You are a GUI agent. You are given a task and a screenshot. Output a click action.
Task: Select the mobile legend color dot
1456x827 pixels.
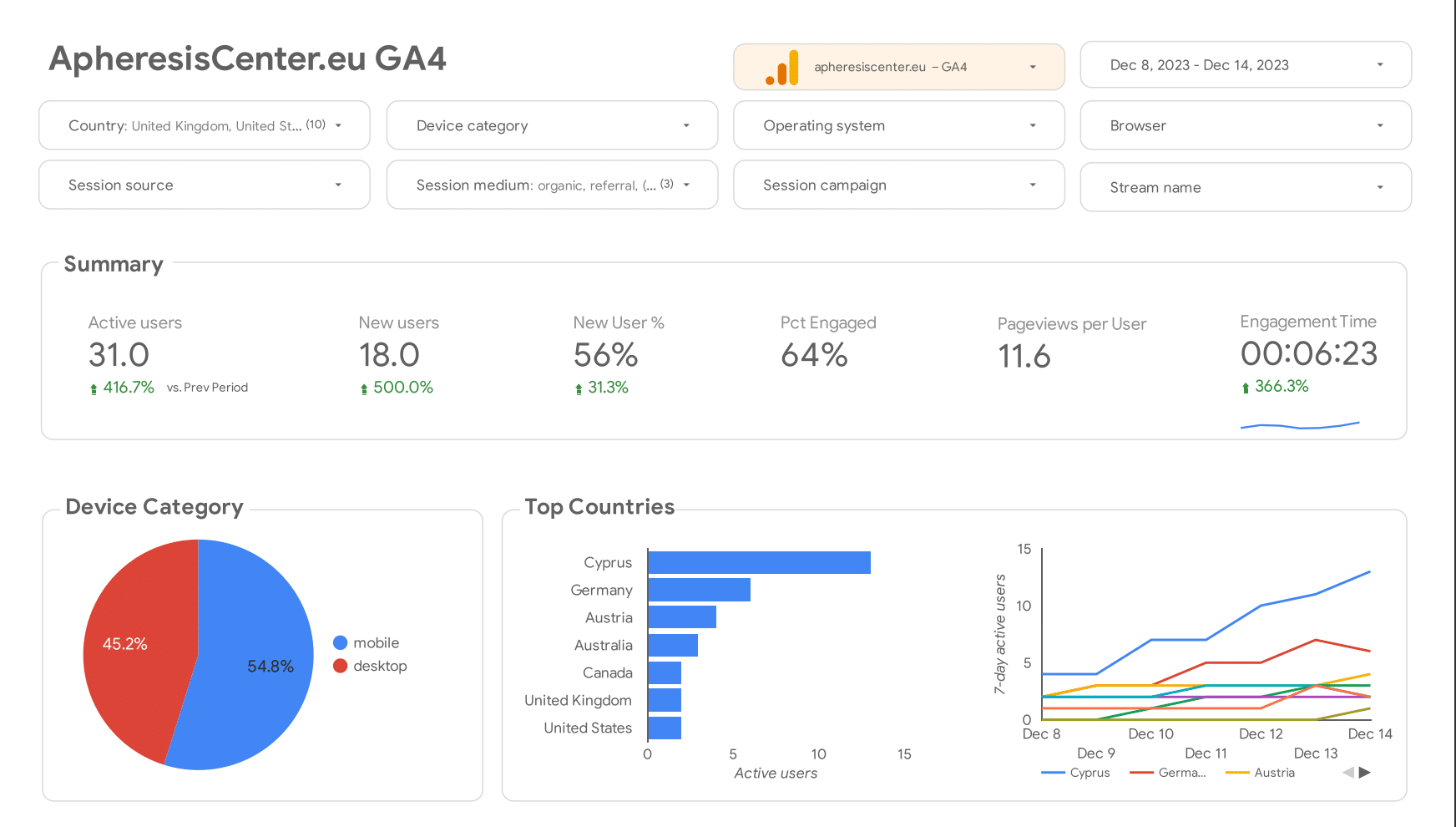coord(340,642)
